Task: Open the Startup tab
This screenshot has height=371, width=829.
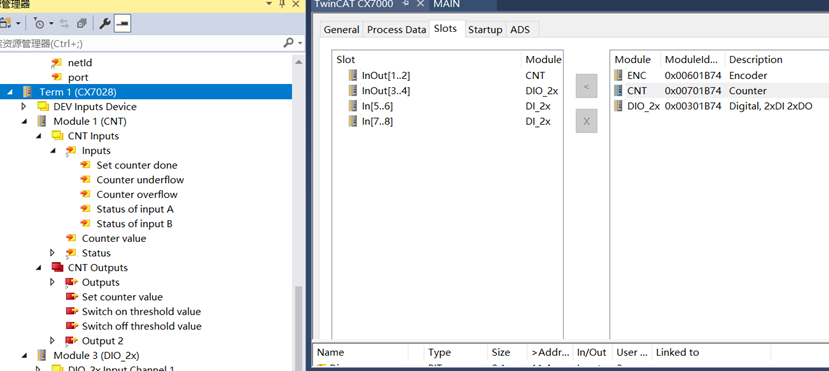Action: coord(485,30)
